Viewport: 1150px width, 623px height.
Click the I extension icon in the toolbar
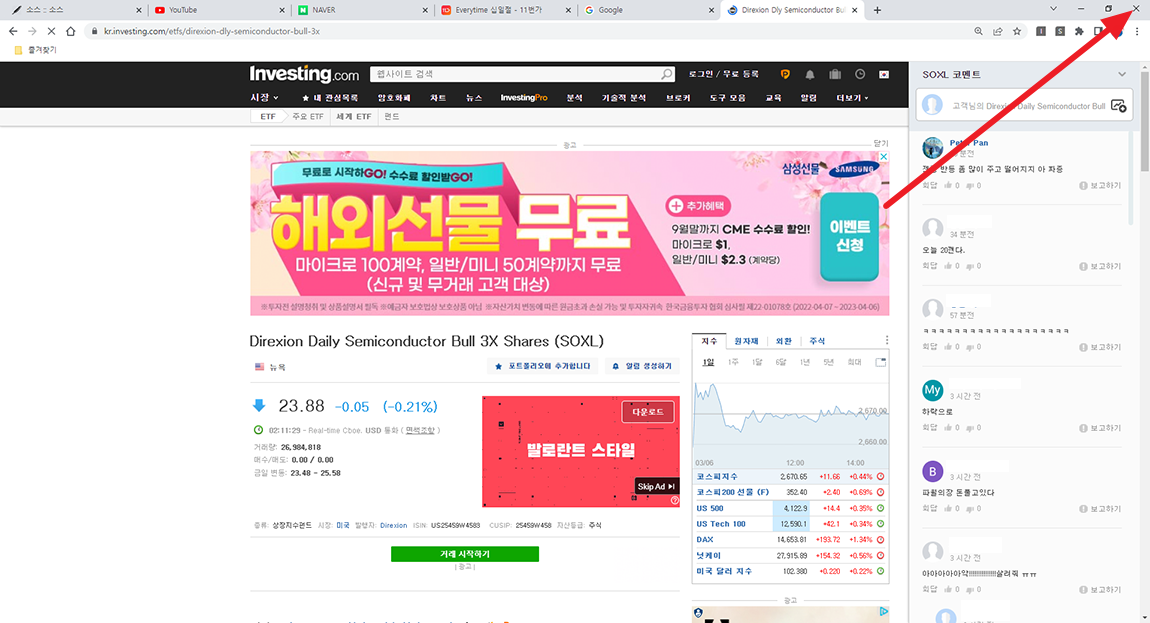[x=1041, y=32]
